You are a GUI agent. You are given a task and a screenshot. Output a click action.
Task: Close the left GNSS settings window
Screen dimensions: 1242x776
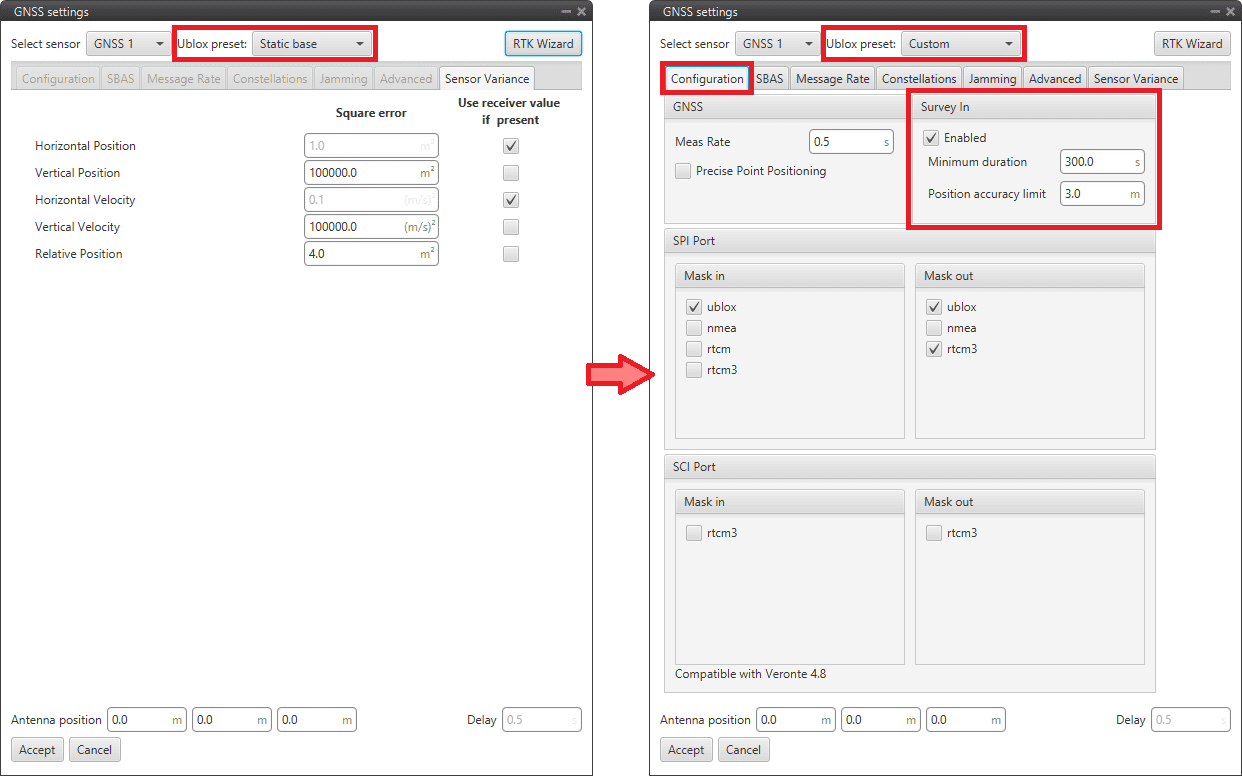click(x=581, y=12)
